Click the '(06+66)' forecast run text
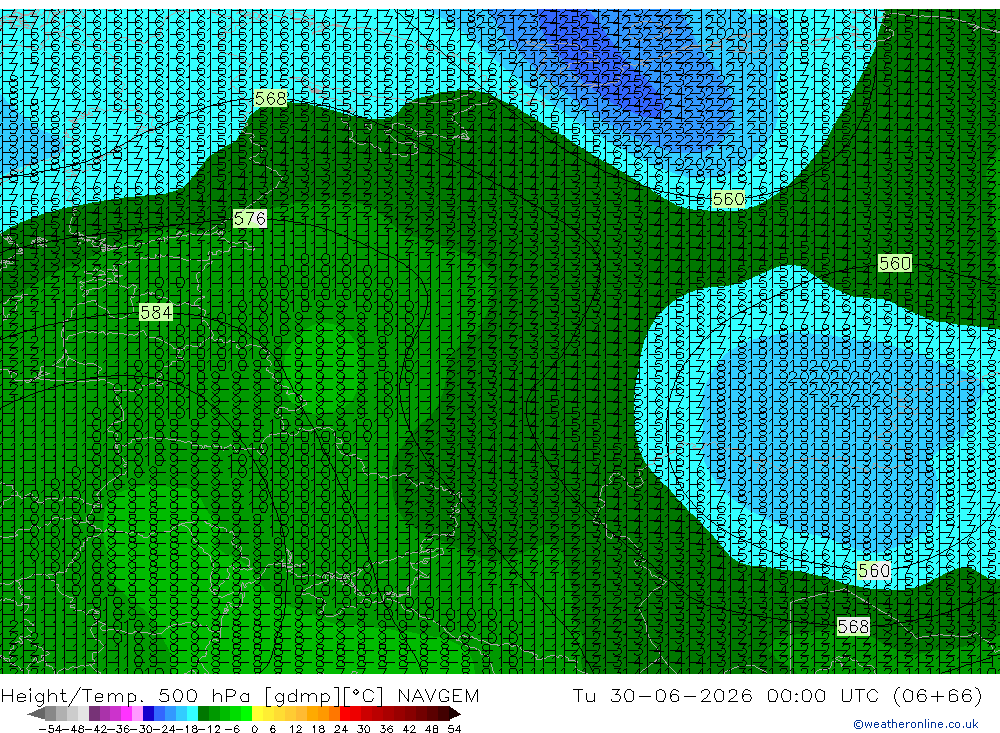Viewport: 1000px width, 733px height. point(938,695)
